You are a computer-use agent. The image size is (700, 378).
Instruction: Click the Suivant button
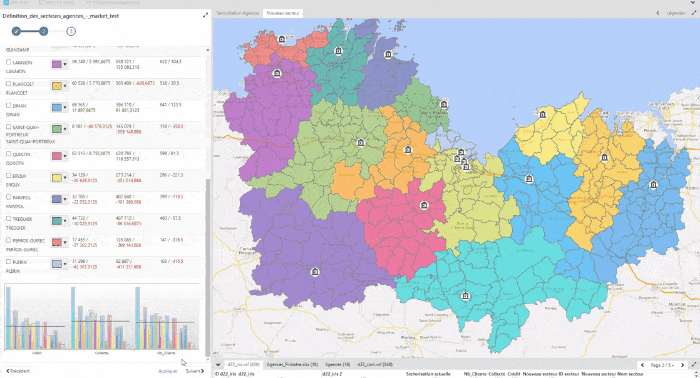(x=195, y=371)
